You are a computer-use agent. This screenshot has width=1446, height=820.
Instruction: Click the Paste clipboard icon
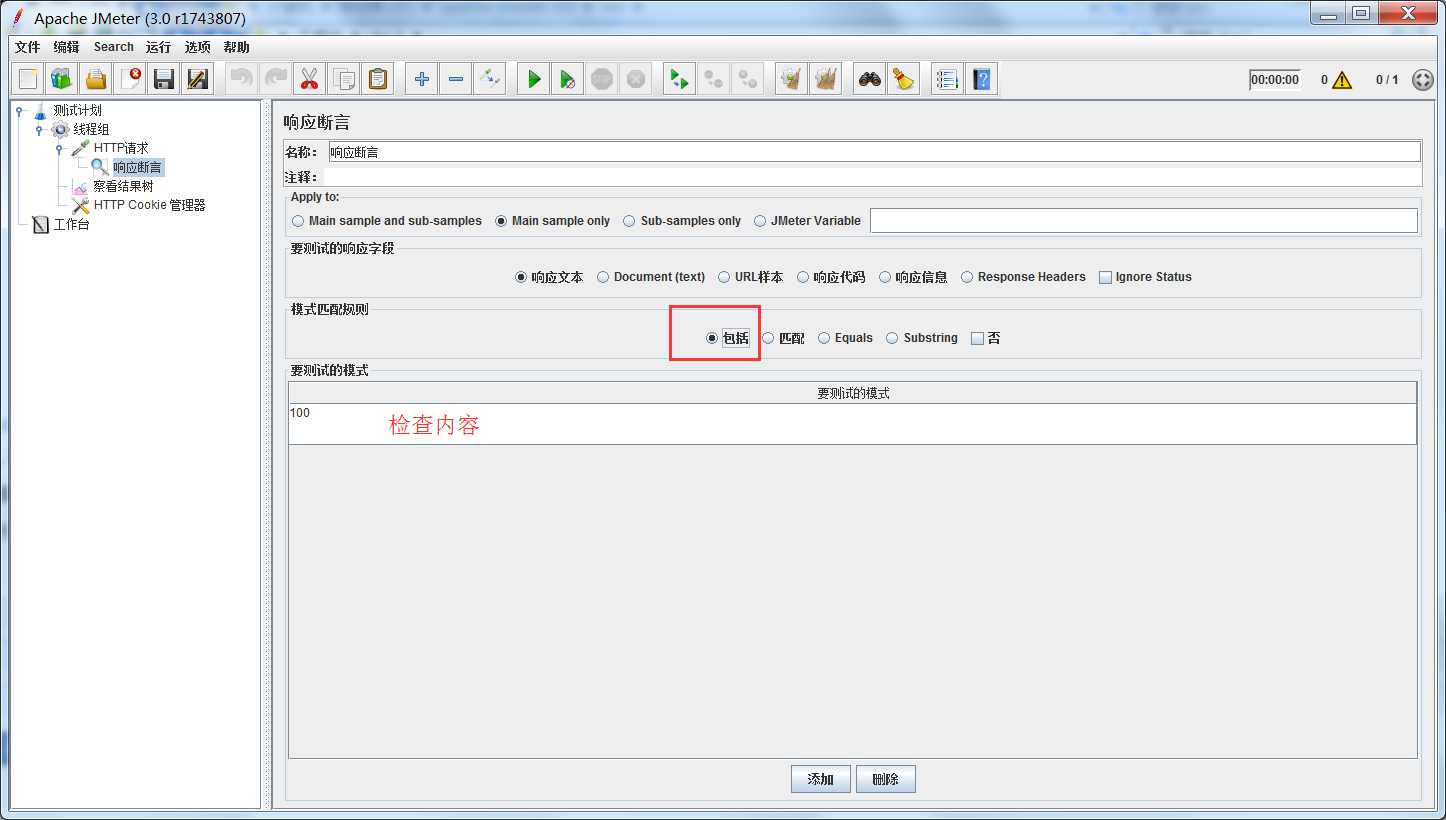(x=377, y=79)
